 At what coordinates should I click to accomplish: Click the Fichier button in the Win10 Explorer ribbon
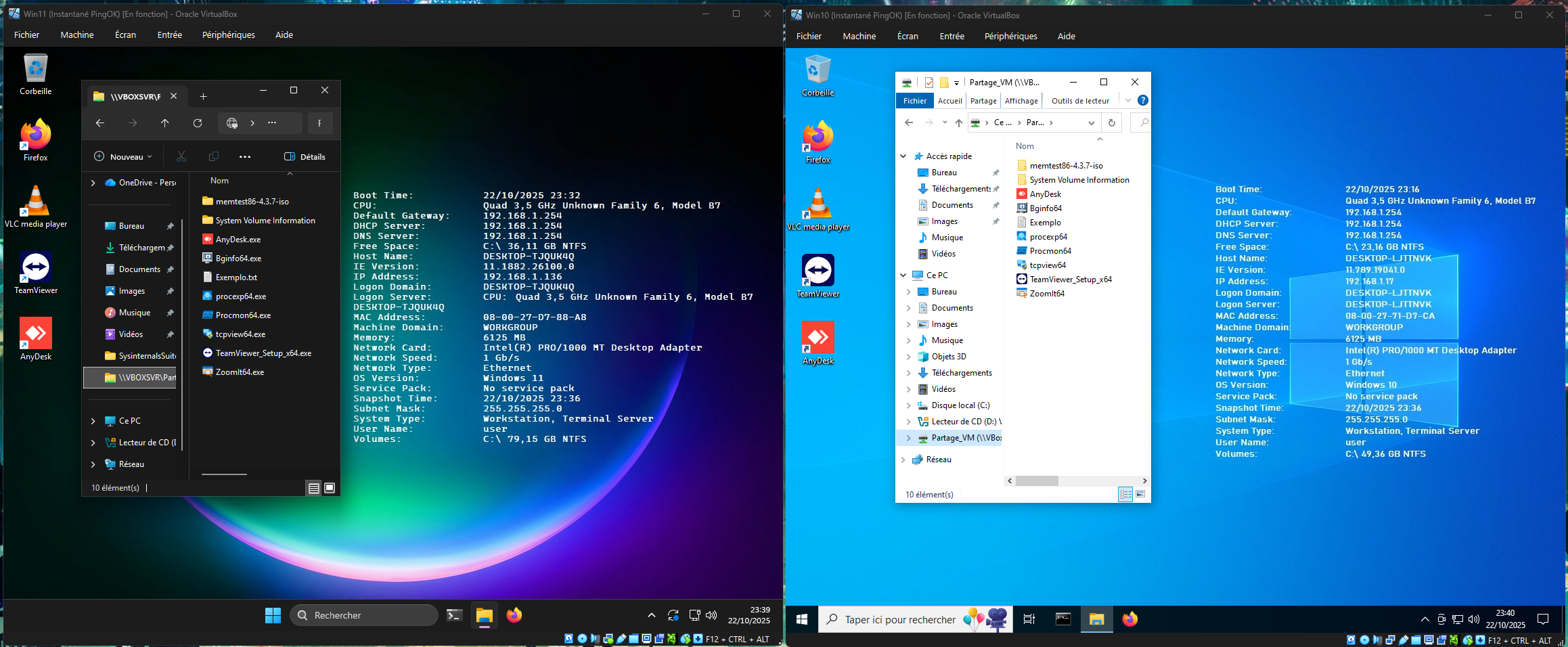914,101
